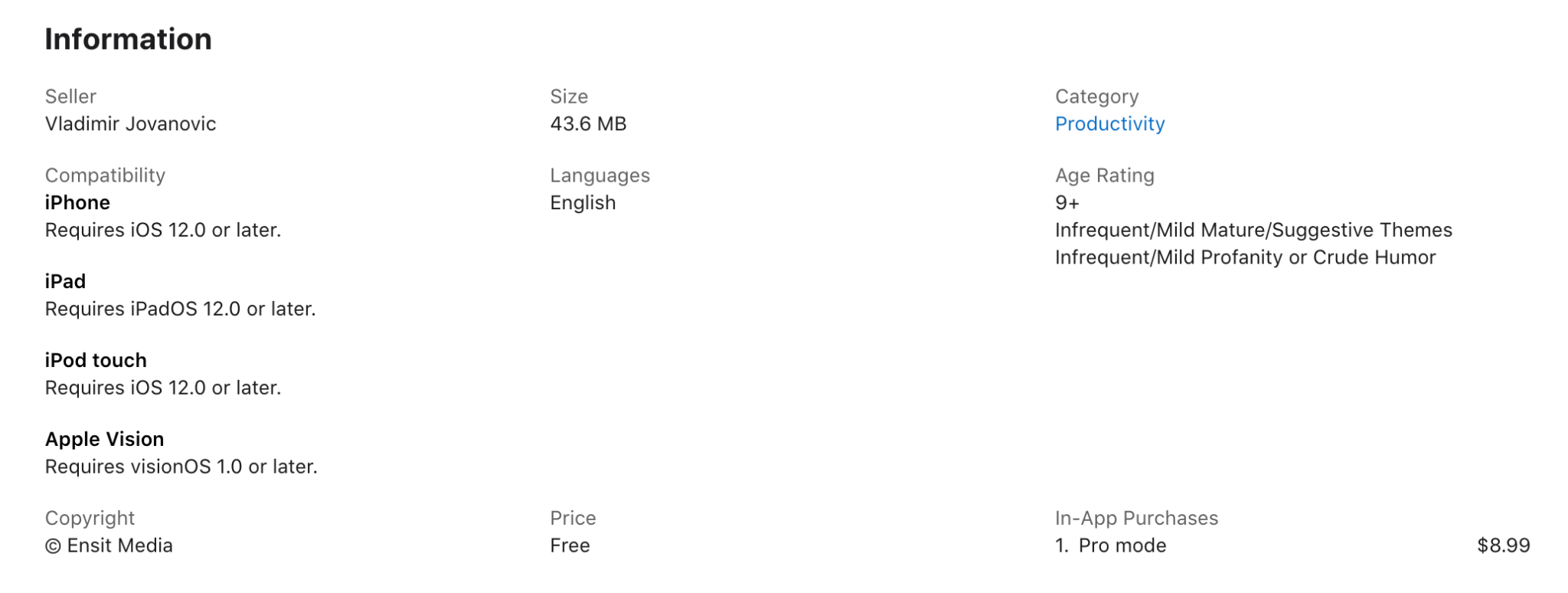Select the seller name Vladimir Jovanovic

pos(130,124)
